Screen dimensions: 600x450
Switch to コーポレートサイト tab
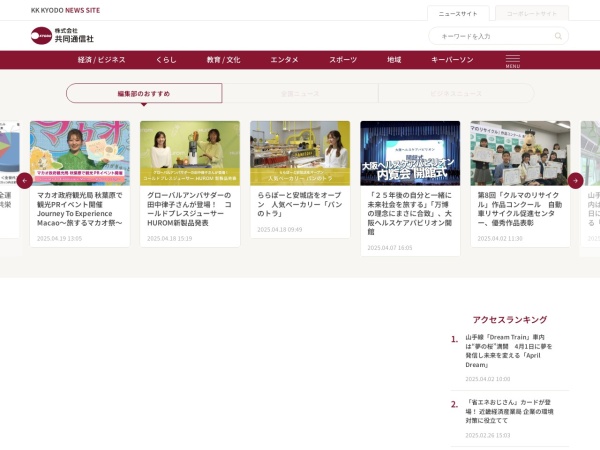point(532,14)
